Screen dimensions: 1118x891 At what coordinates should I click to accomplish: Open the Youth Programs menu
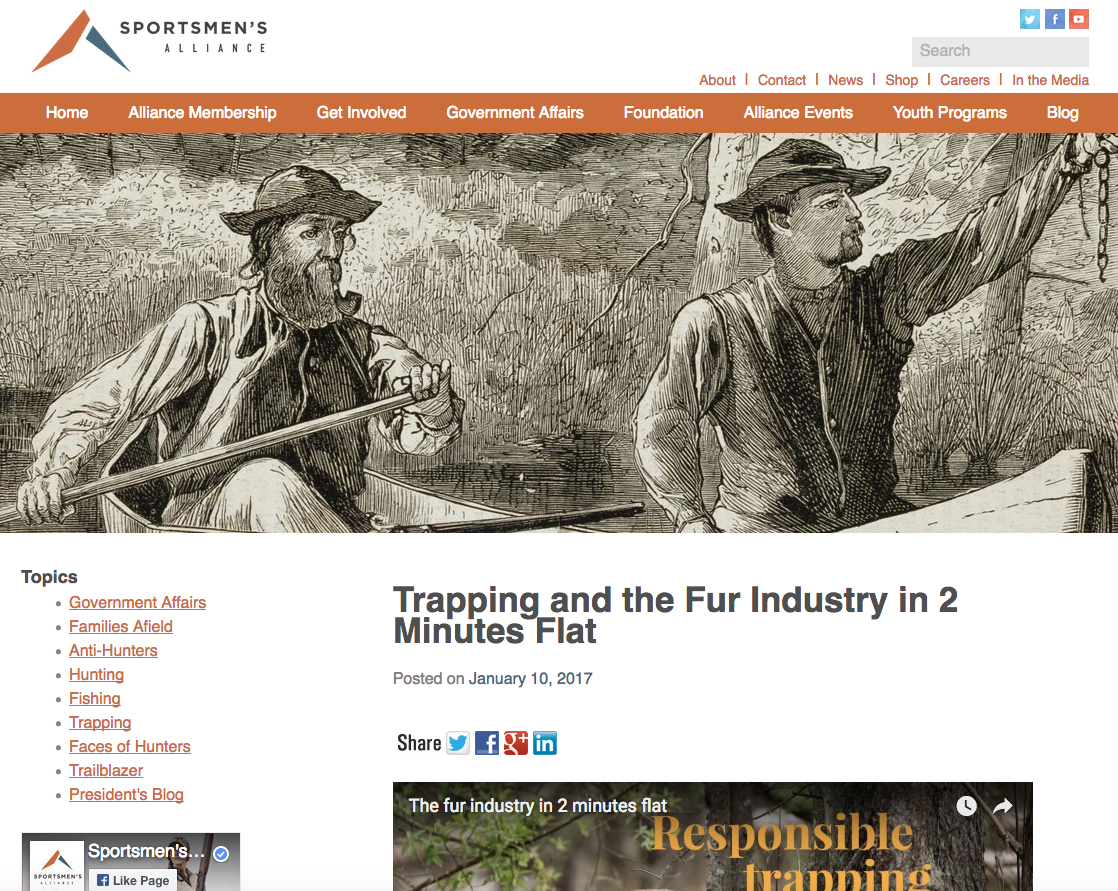tap(950, 113)
